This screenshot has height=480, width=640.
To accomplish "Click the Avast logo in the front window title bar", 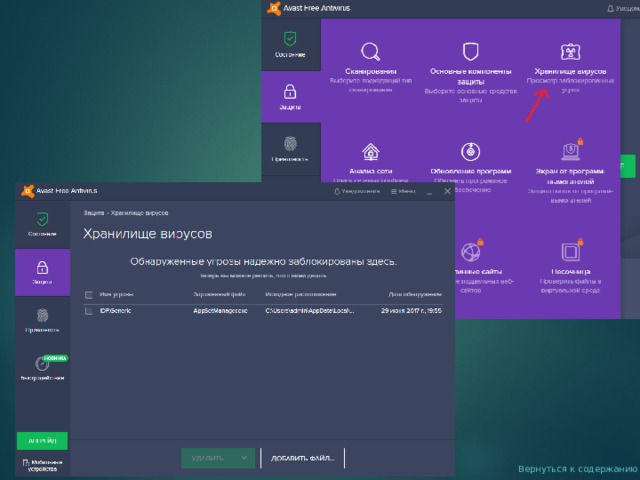I will click(28, 191).
